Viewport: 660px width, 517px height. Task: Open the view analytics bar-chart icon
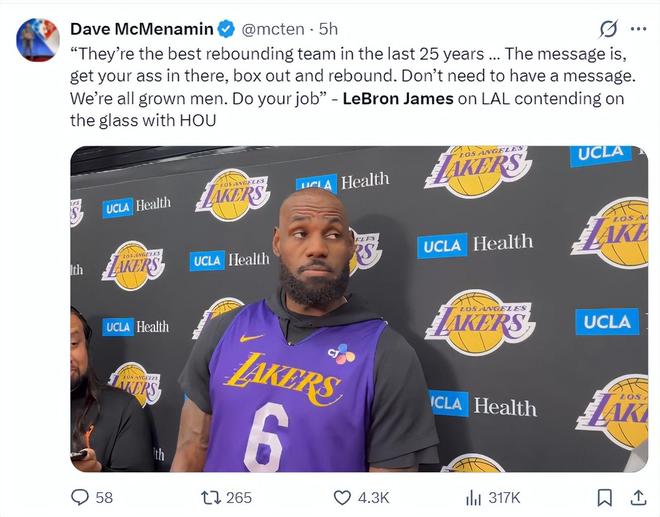pos(473,497)
